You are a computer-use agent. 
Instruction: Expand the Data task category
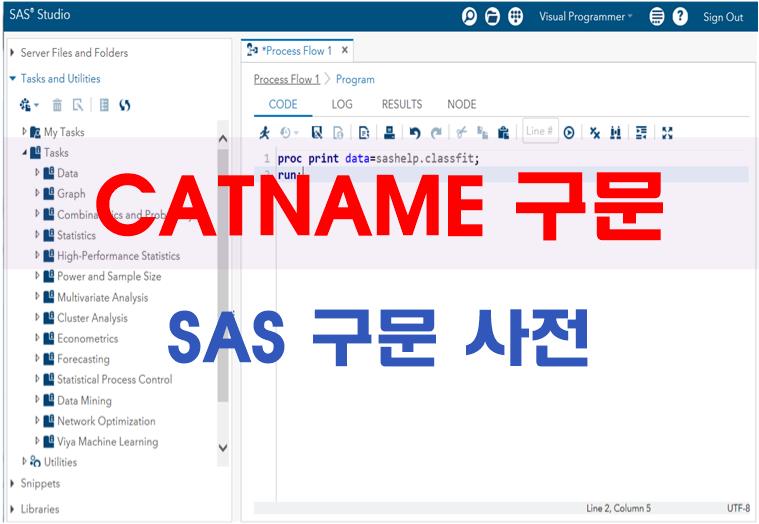point(37,173)
